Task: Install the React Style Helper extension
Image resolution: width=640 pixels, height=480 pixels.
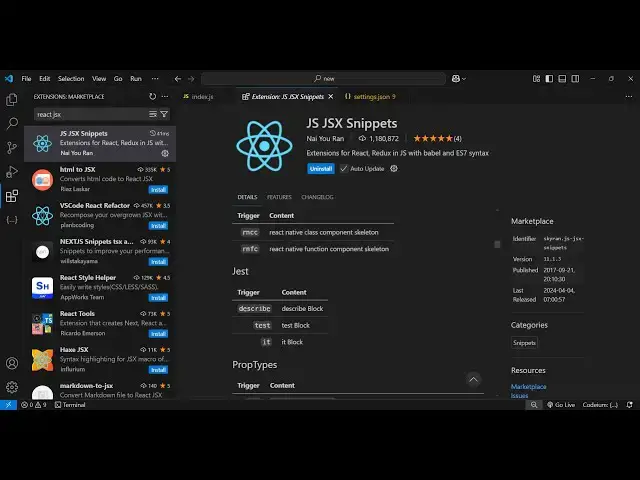Action: [x=158, y=298]
